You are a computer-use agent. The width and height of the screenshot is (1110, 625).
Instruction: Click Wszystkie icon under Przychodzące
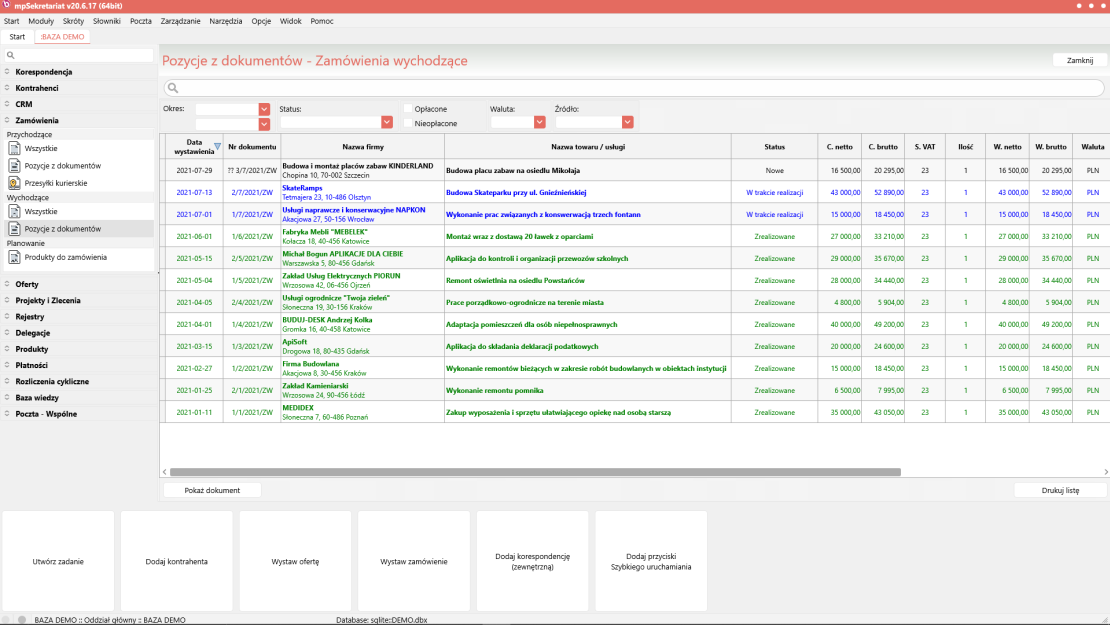point(15,148)
